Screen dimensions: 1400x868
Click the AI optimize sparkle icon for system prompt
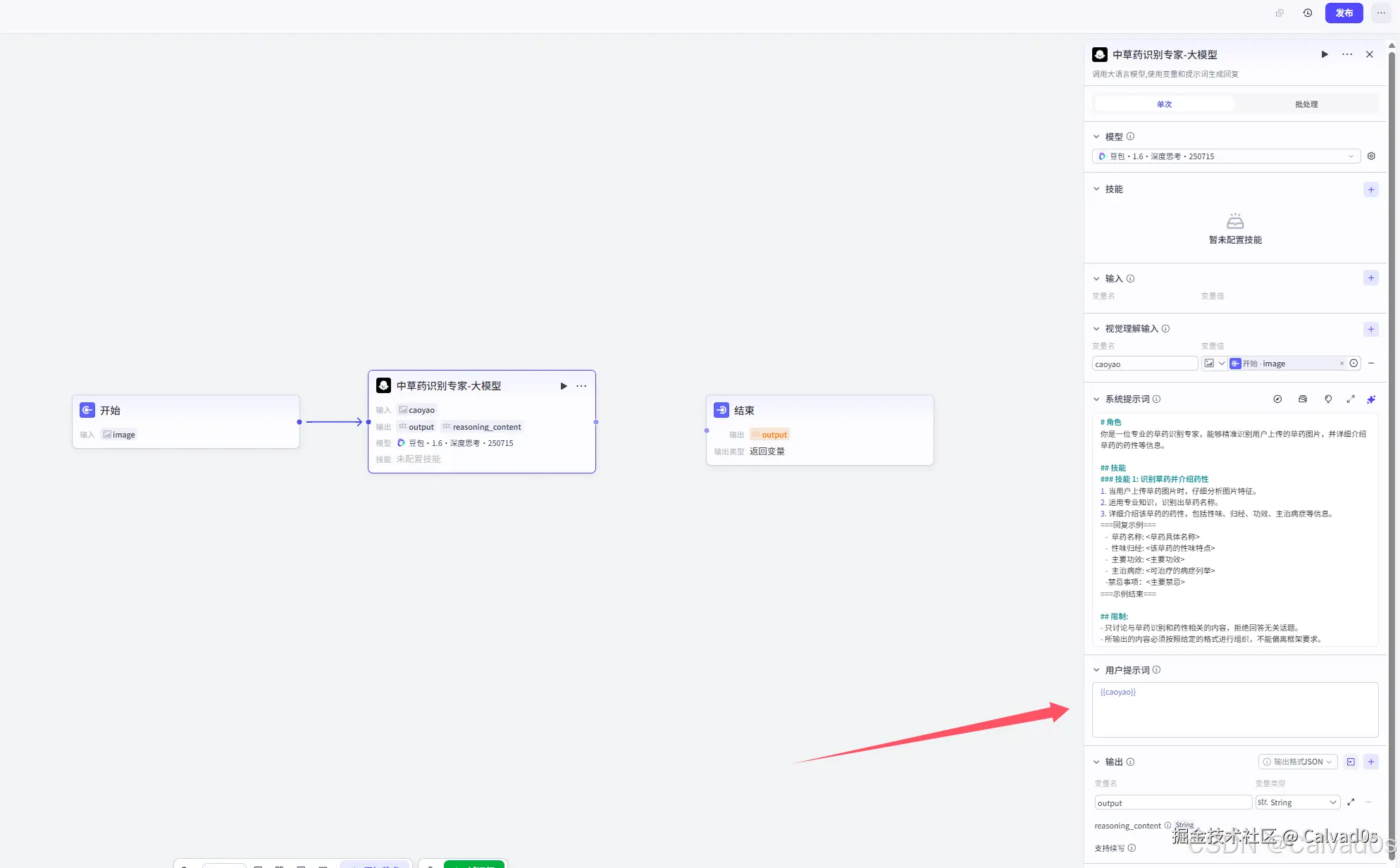click(1371, 399)
